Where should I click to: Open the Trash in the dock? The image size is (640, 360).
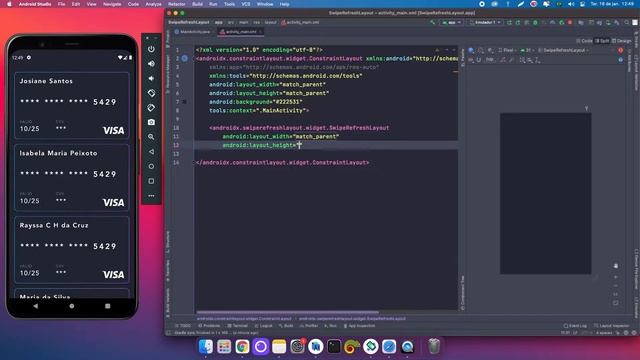[x=434, y=347]
